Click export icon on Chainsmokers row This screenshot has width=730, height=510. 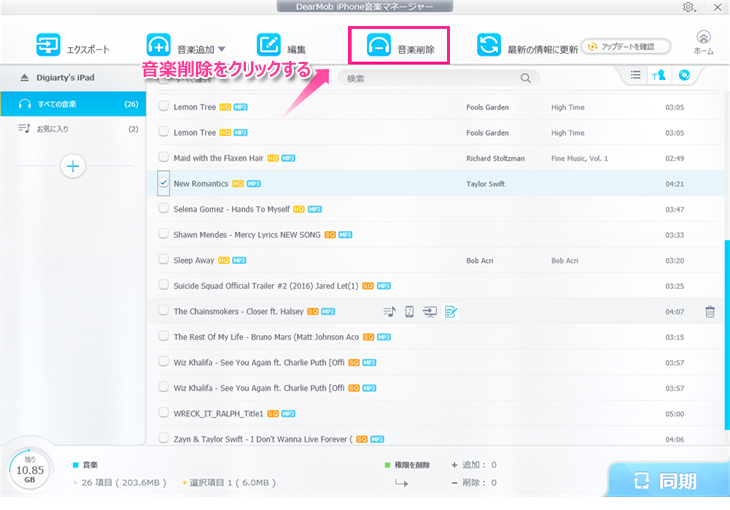tap(430, 311)
